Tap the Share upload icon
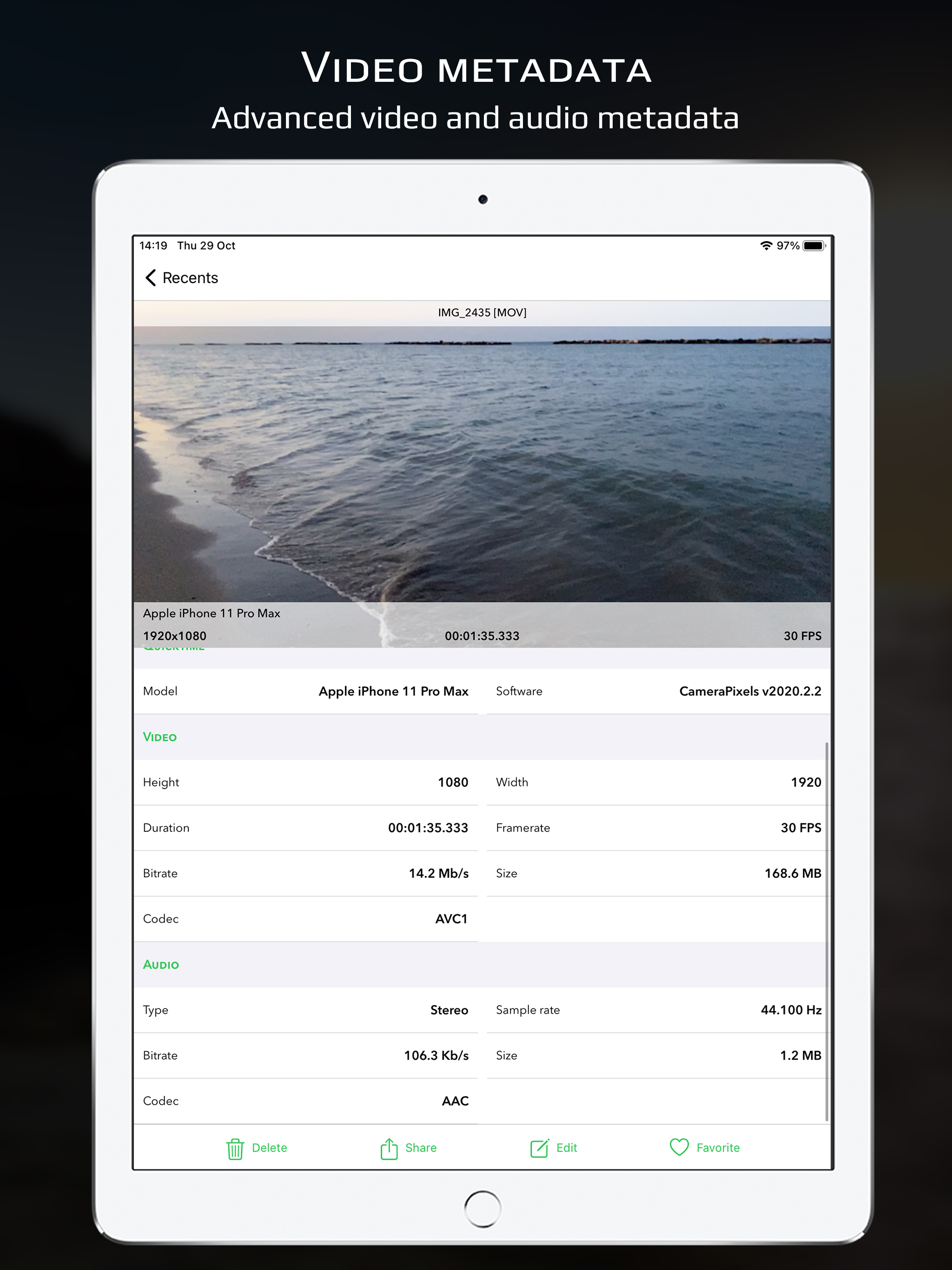 point(389,1148)
